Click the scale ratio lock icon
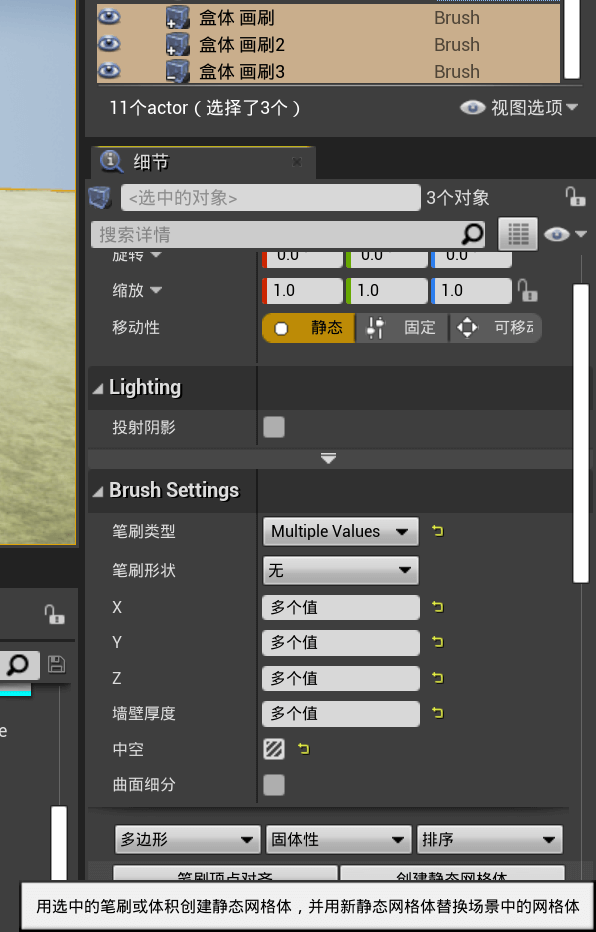 pyautogui.click(x=526, y=291)
